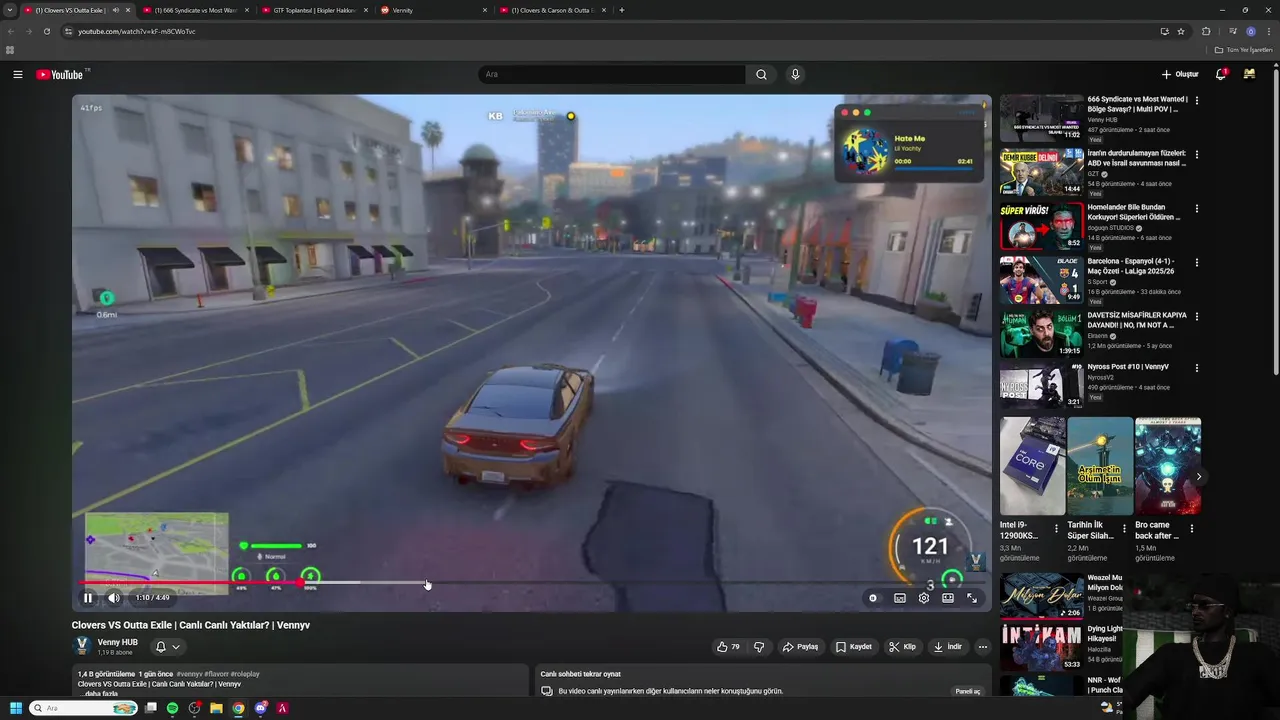Dislike the video with thumbs down
Image resolution: width=1280 pixels, height=720 pixels.
[759, 647]
